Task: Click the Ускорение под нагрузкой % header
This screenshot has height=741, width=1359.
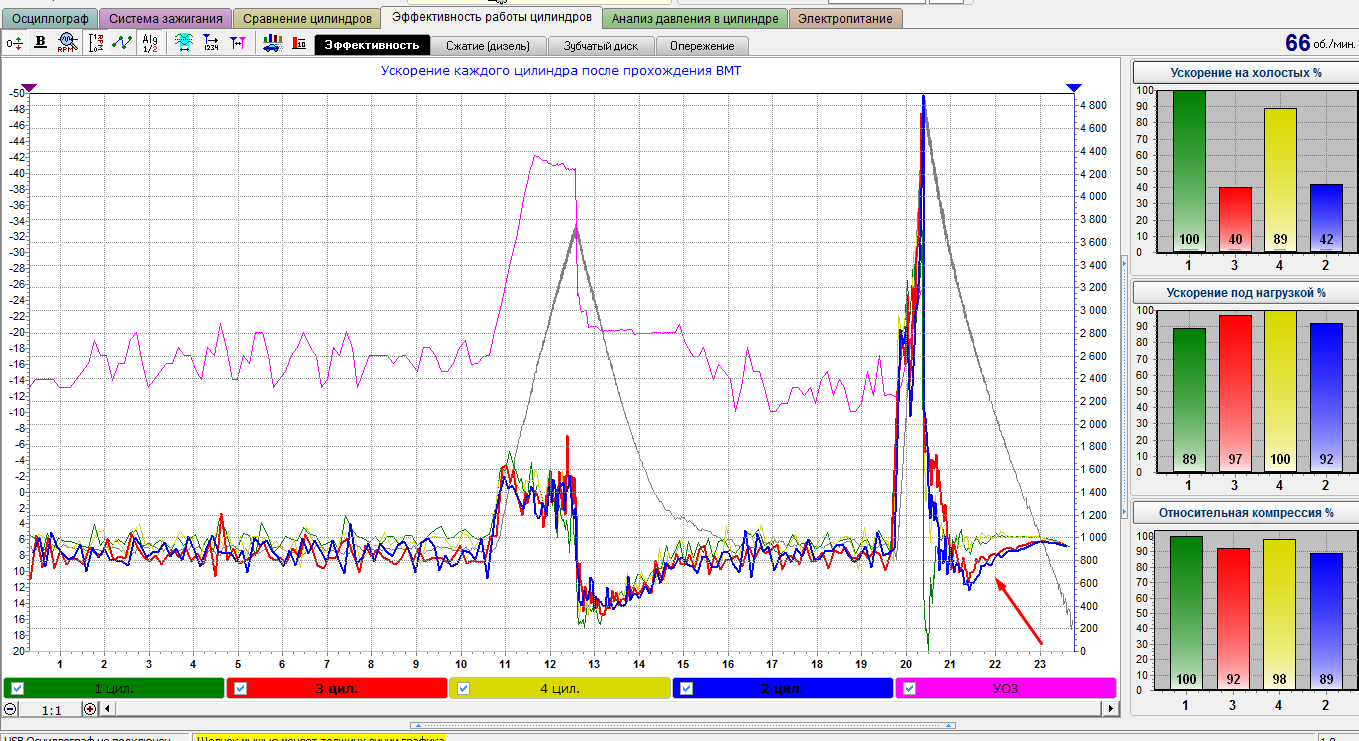Action: click(1245, 292)
